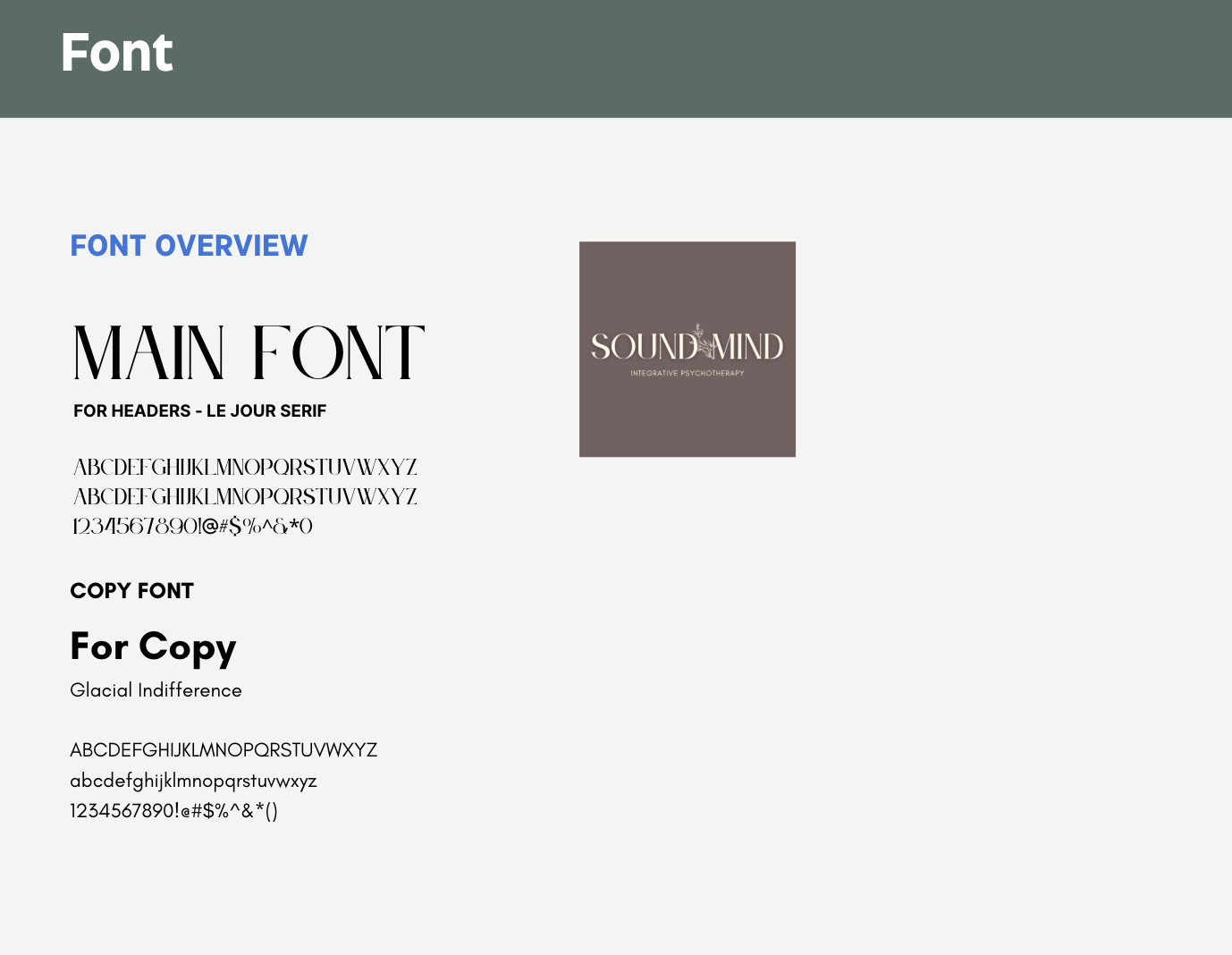Select the lowercase Glacial Indifference alphabet row
The height and width of the screenshot is (955, 1232).
(x=193, y=781)
